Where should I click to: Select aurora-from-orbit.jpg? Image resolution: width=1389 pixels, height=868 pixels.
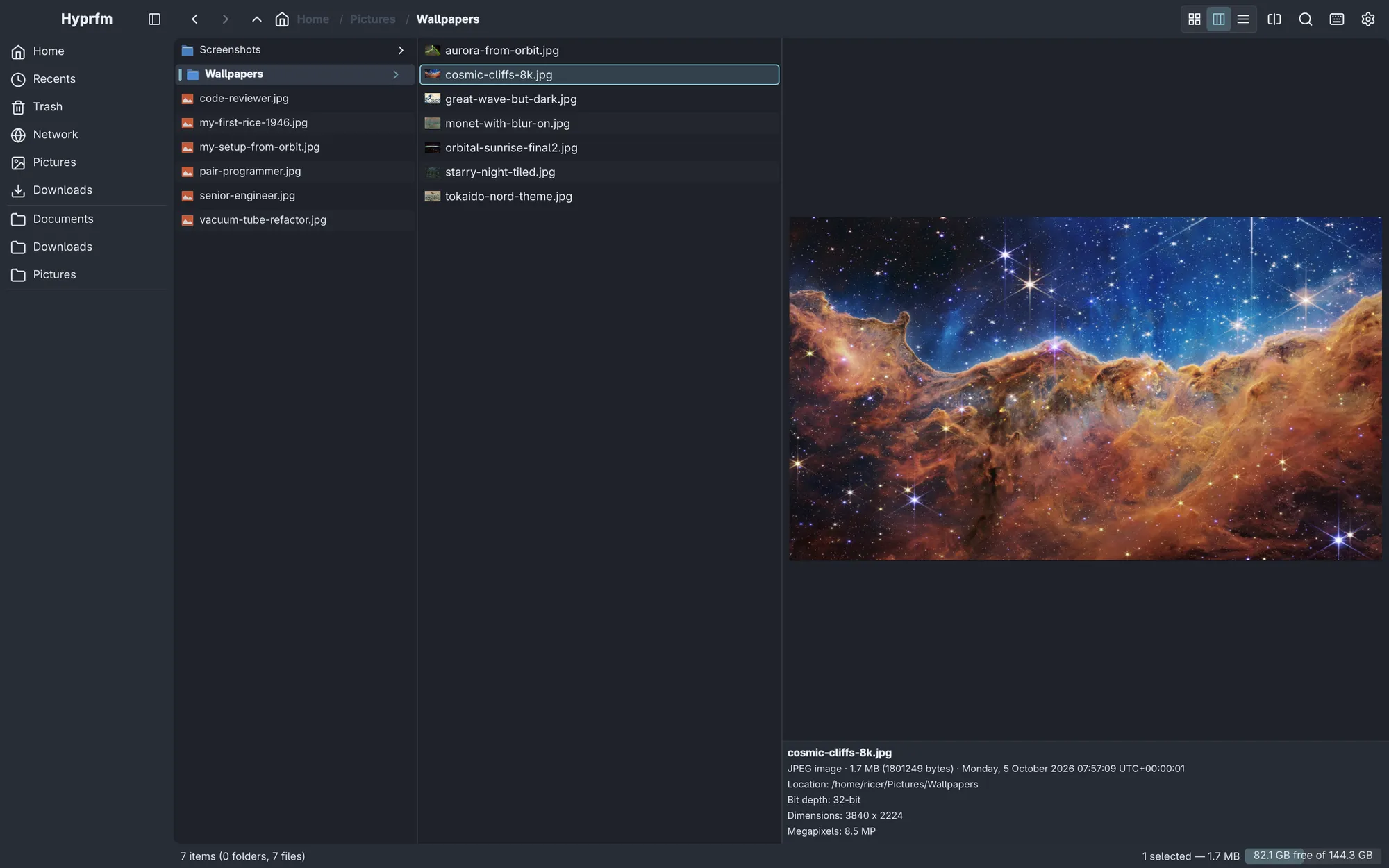click(x=599, y=51)
